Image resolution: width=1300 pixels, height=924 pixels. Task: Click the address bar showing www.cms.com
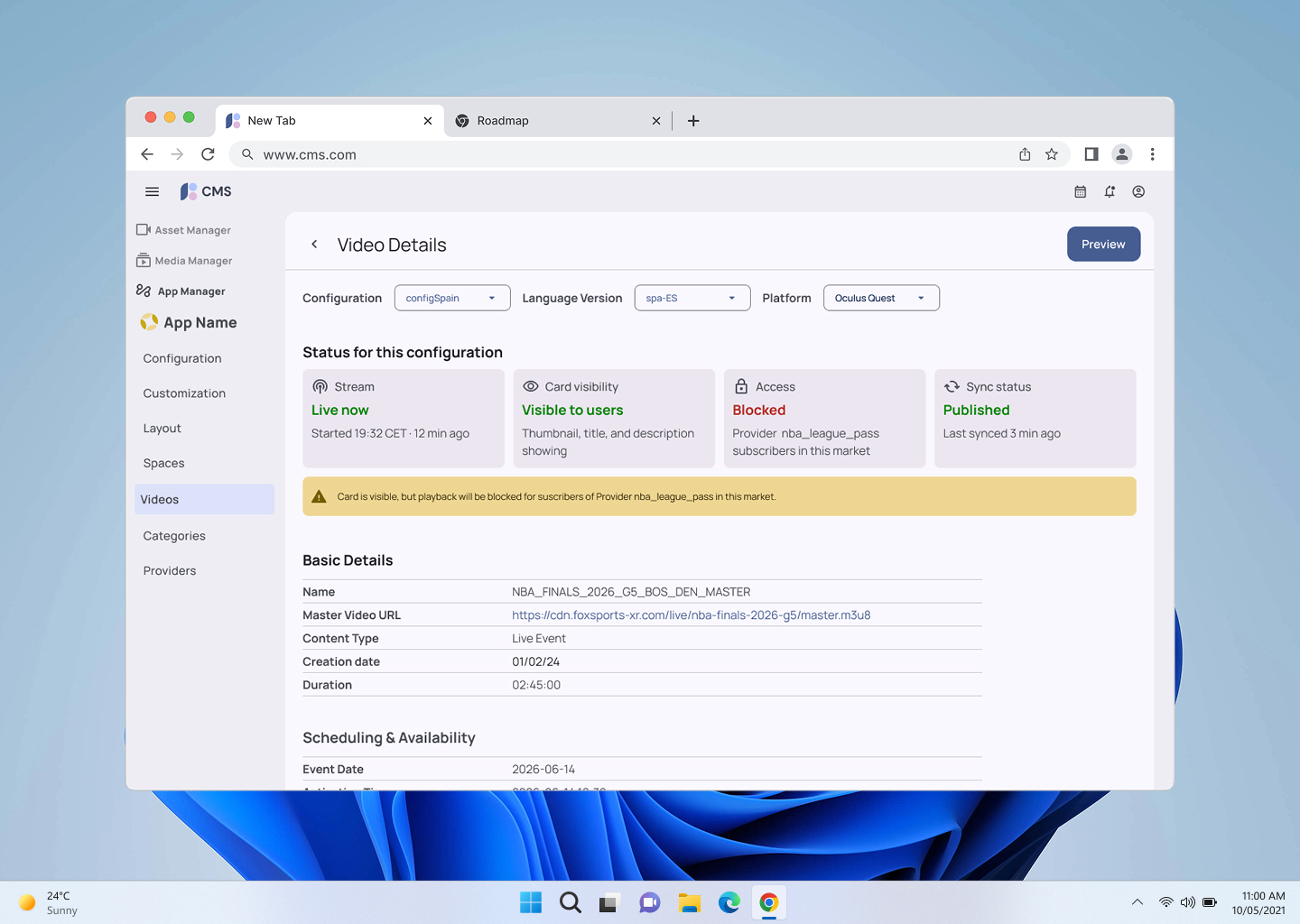(x=650, y=154)
